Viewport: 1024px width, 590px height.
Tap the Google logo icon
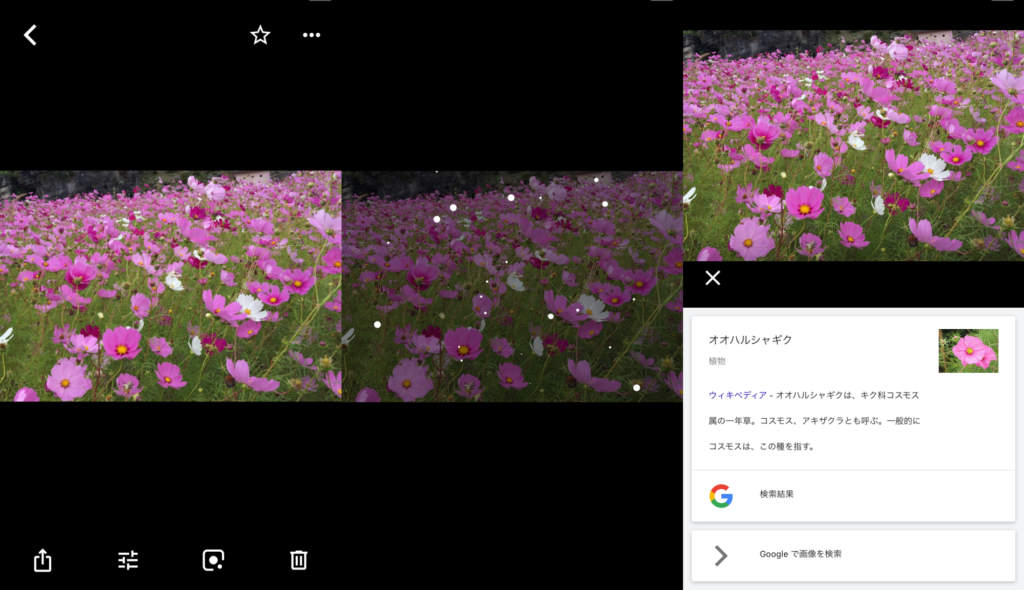coord(721,496)
